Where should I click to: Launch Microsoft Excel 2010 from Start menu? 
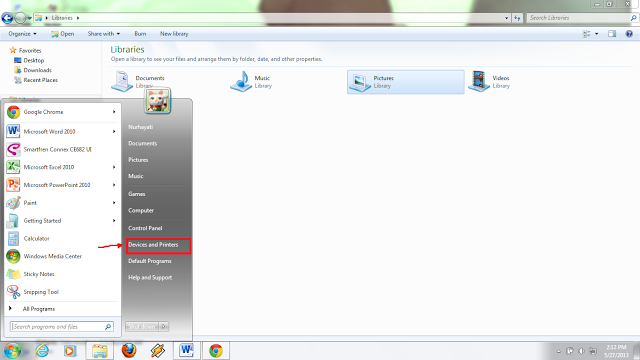click(61, 167)
